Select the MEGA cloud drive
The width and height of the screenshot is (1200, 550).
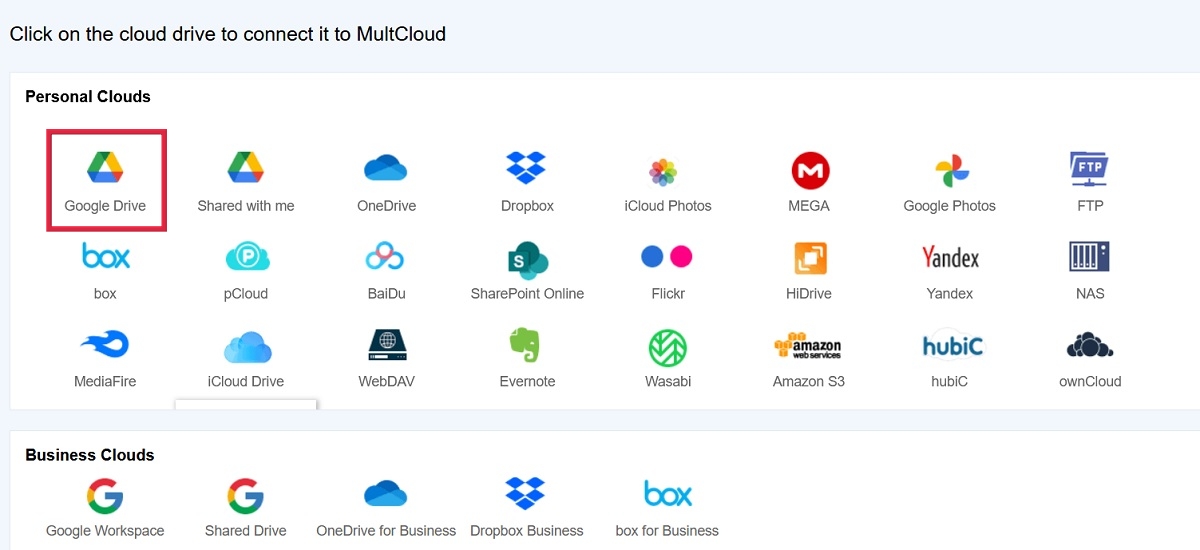tap(809, 180)
